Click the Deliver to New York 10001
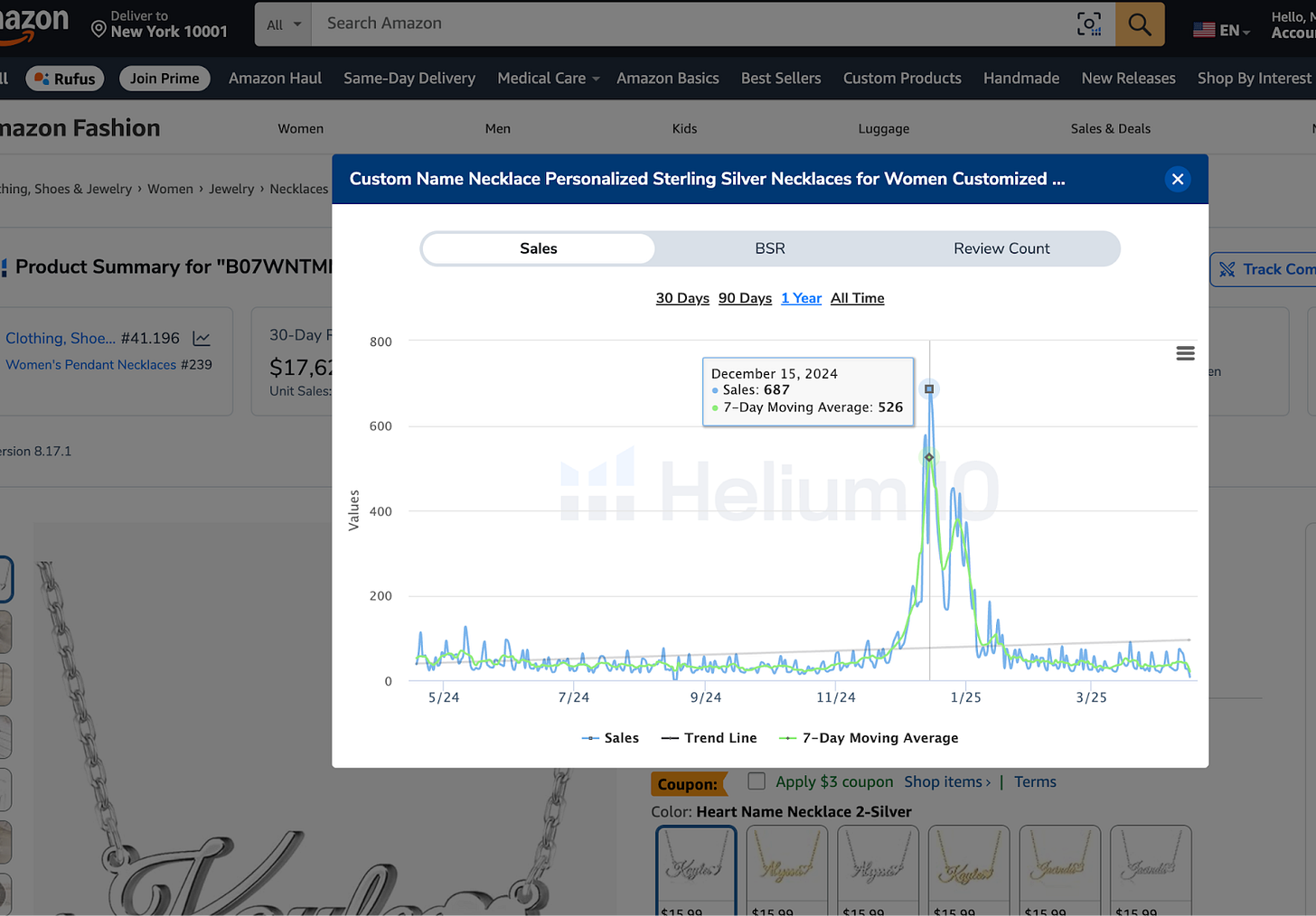The height and width of the screenshot is (916, 1316). pyautogui.click(x=159, y=24)
